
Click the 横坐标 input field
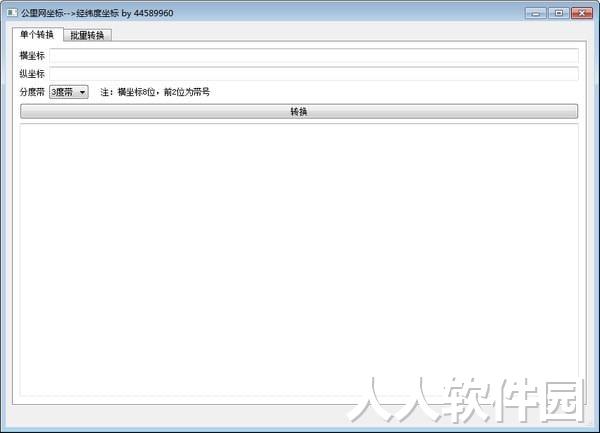(x=314, y=56)
